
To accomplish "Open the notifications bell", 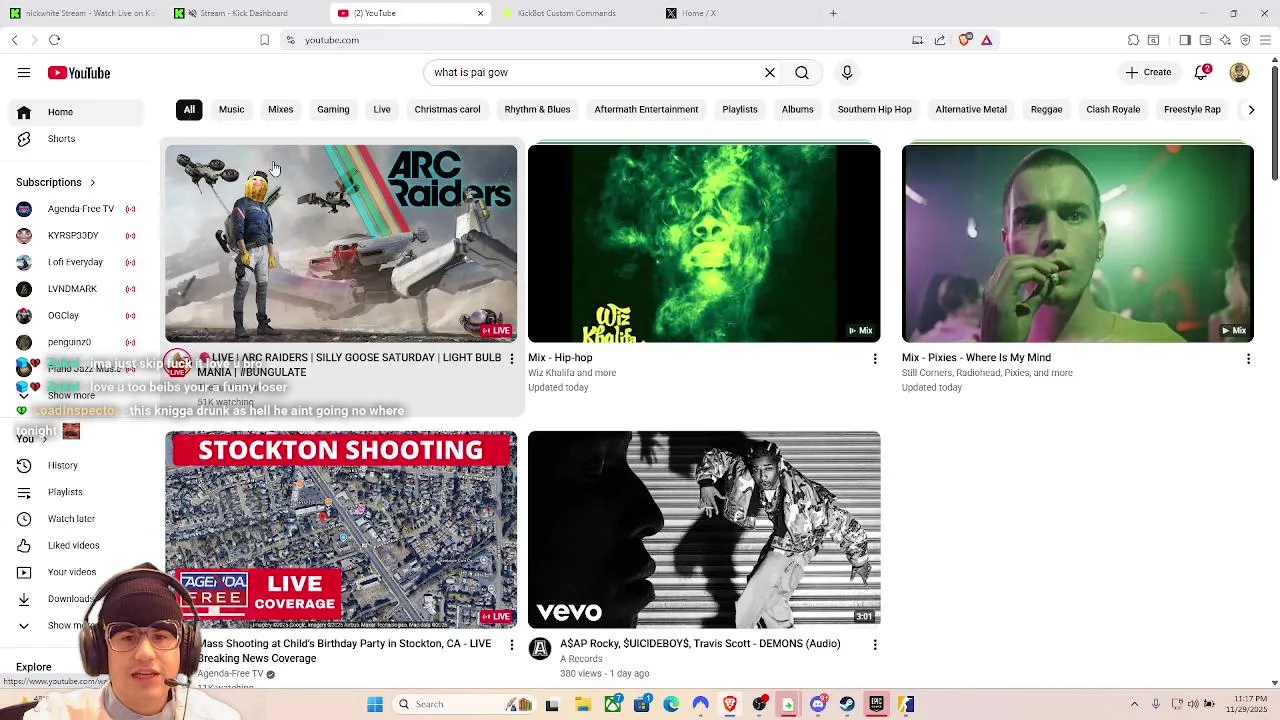I will (1203, 73).
